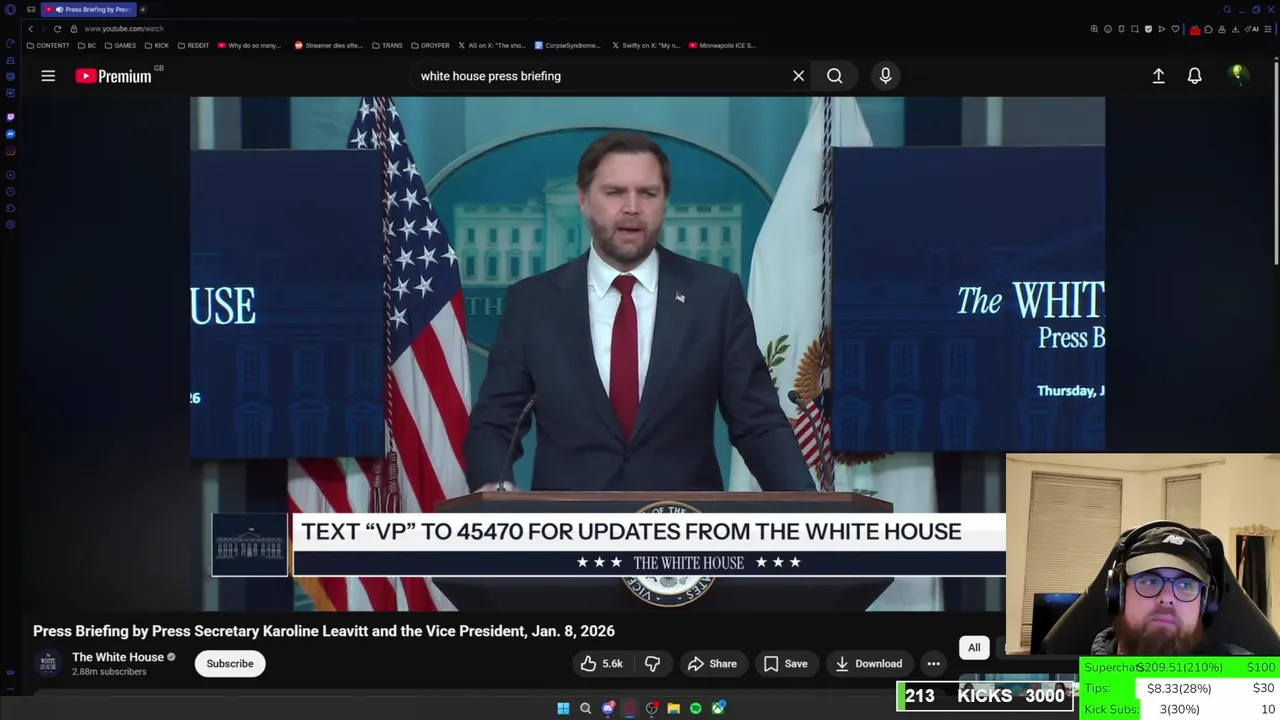Image resolution: width=1280 pixels, height=720 pixels.
Task: Open The White House channel name link
Action: tap(117, 657)
